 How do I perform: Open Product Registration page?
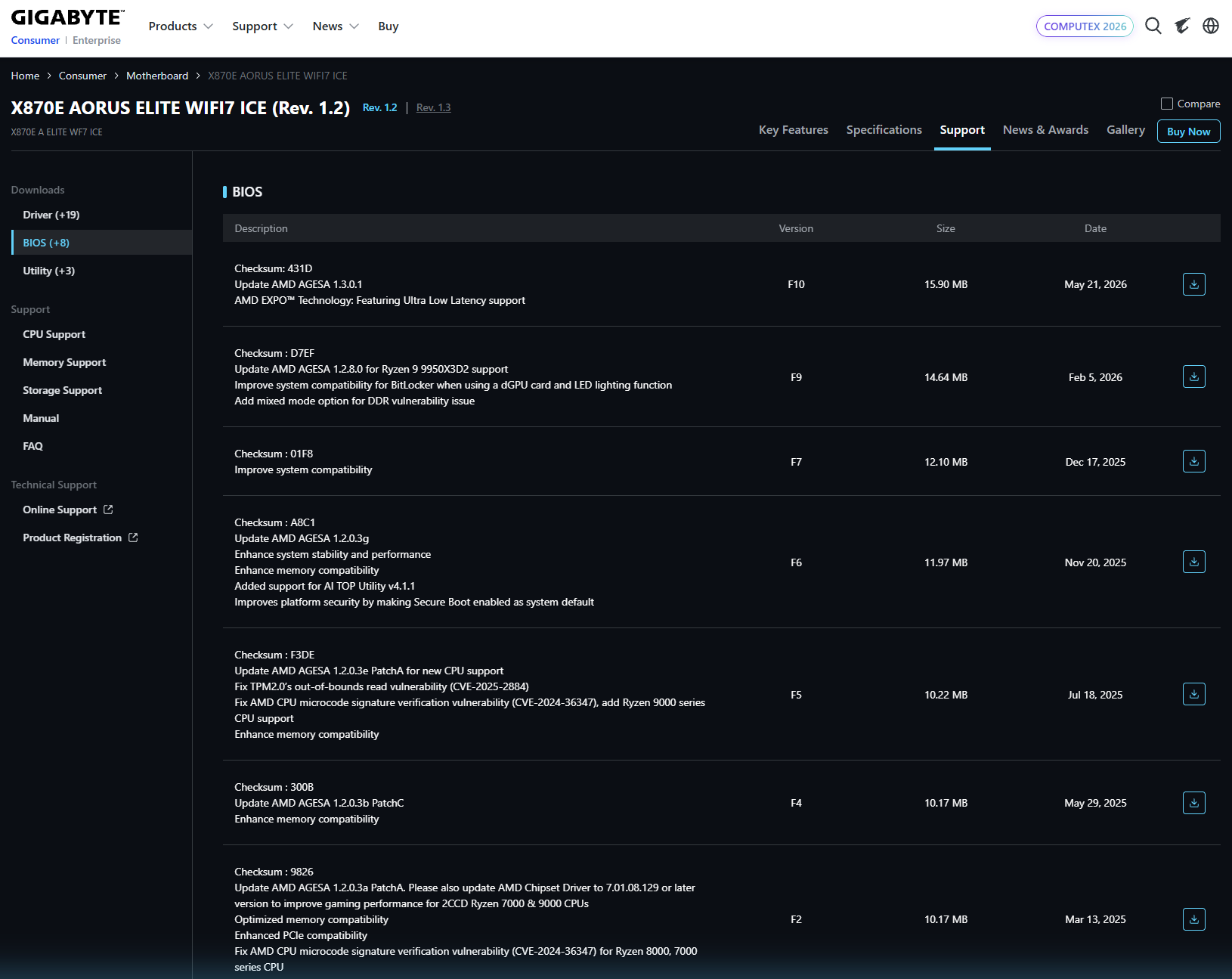pos(72,538)
